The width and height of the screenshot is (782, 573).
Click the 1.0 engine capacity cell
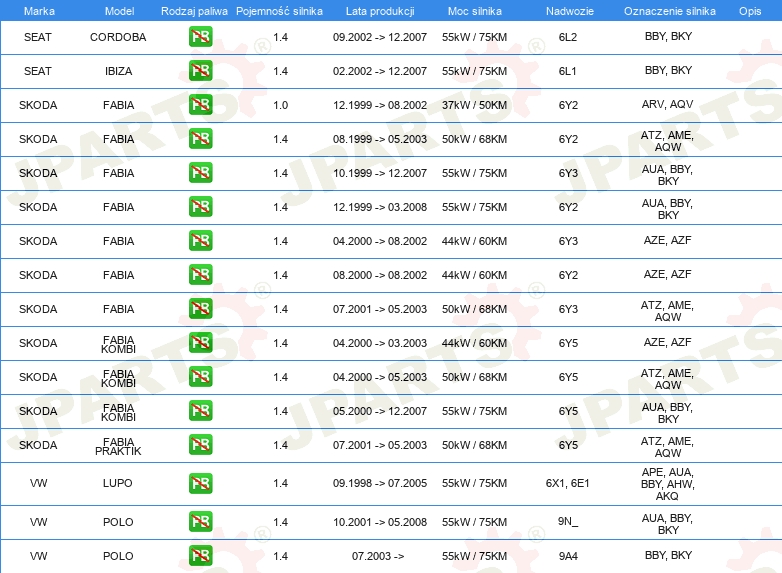(x=281, y=105)
